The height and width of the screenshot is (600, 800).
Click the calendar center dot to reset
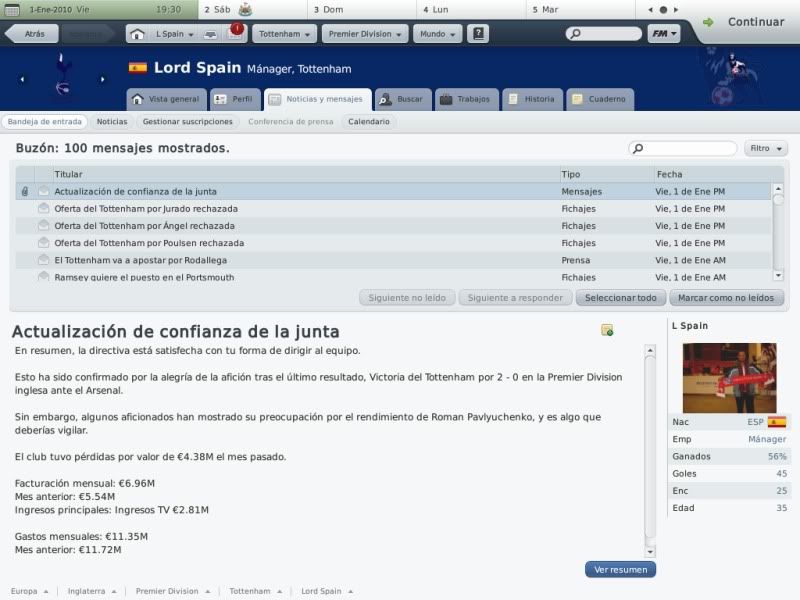[663, 9]
